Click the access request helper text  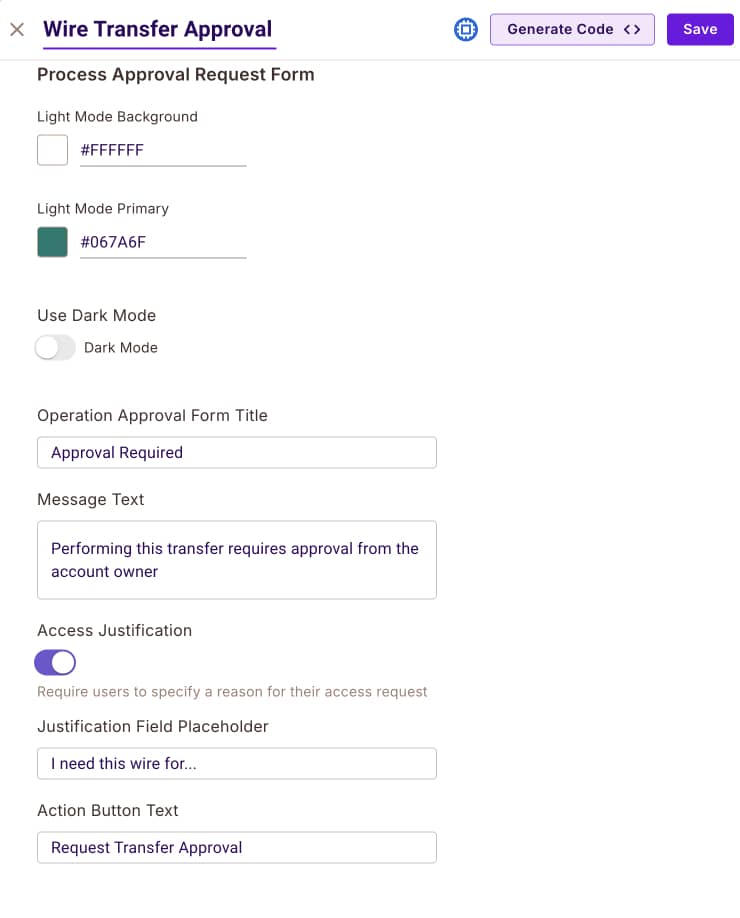click(x=233, y=692)
